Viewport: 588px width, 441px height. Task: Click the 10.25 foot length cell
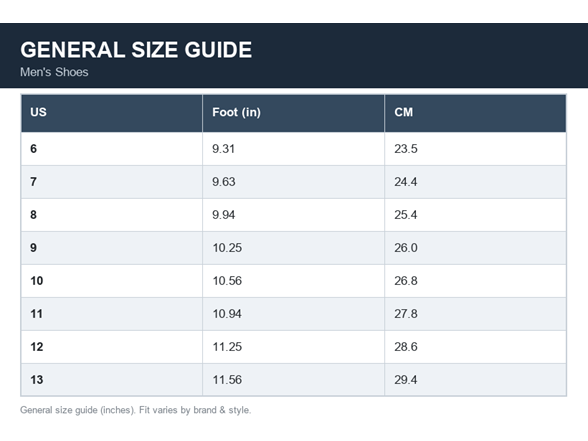pos(293,248)
